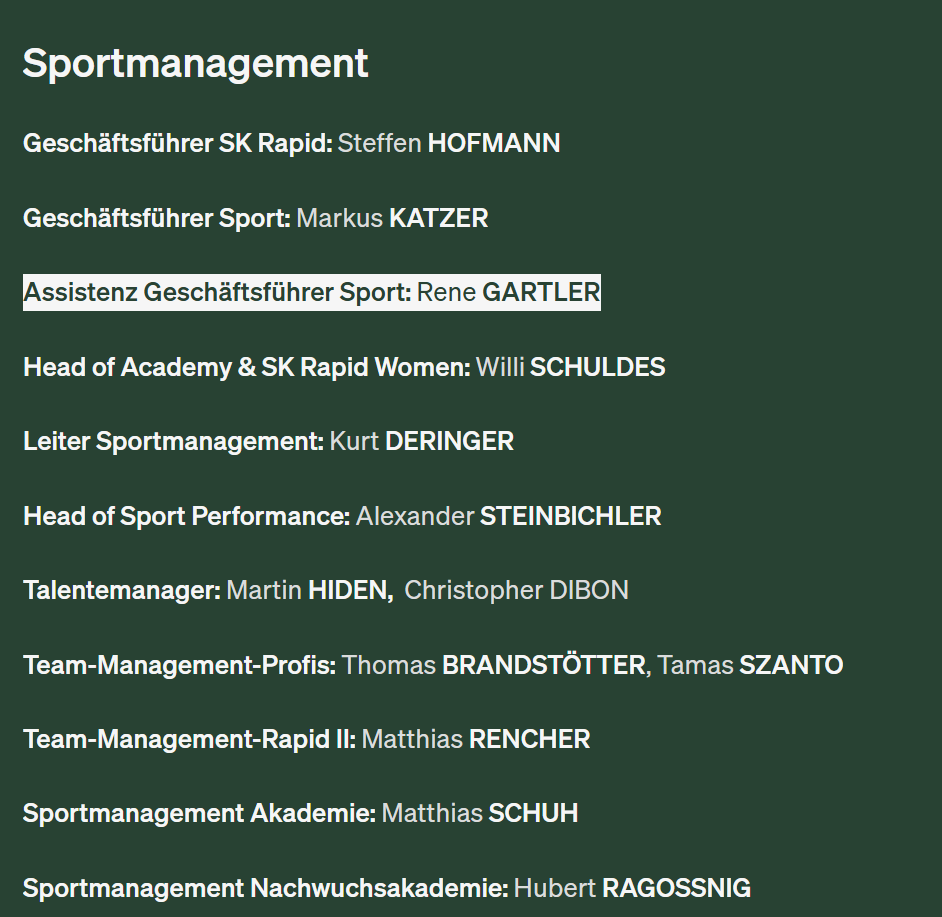The width and height of the screenshot is (942, 917).
Task: Click the "Sportmanagement Nachwuchsakademie:" label
Action: point(265,888)
